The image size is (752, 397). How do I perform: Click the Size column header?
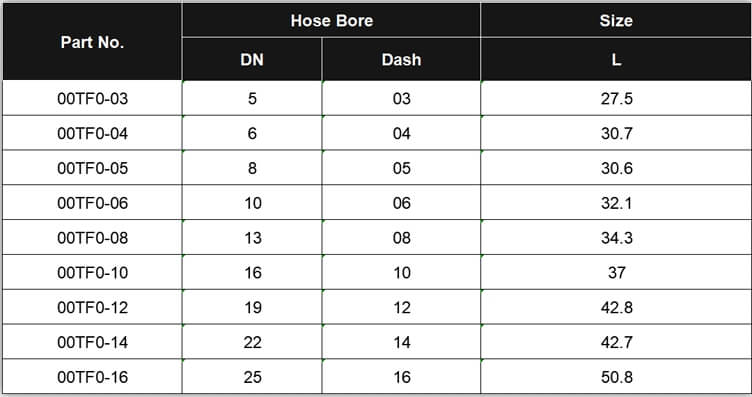(x=616, y=21)
